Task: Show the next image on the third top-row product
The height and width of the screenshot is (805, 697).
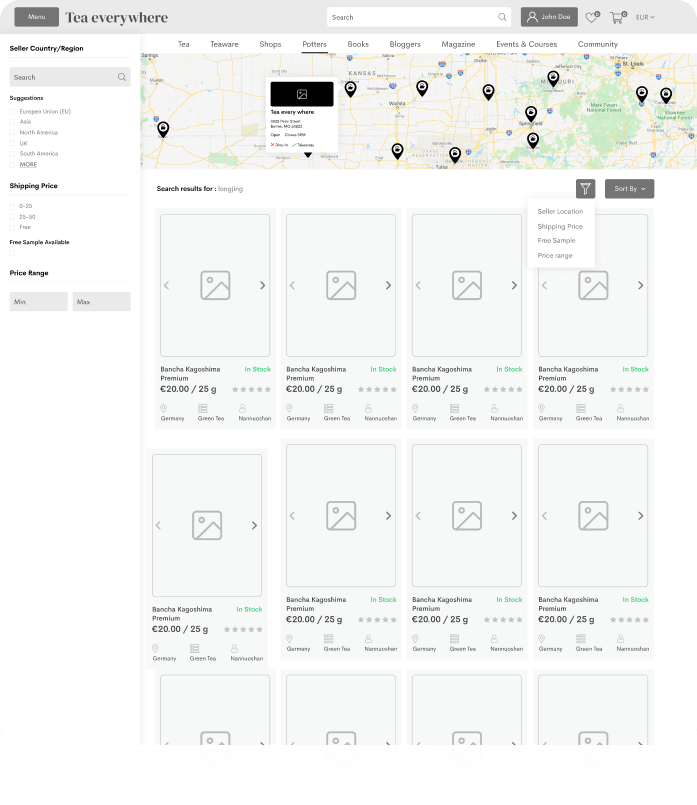Action: coord(514,285)
